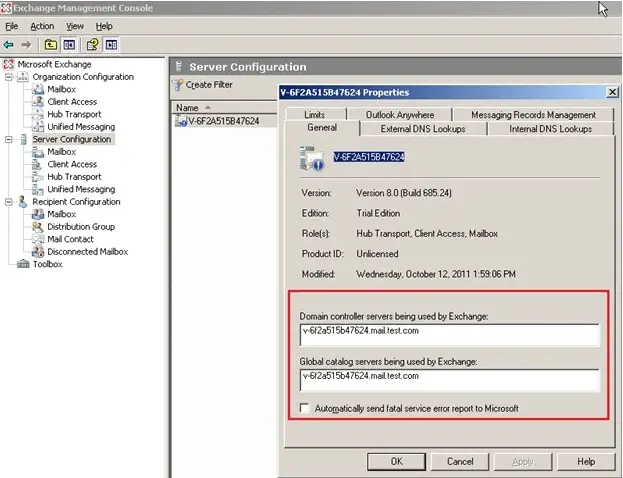Switch to the Outlook Anywhere tab
The height and width of the screenshot is (478, 623).
tap(400, 115)
